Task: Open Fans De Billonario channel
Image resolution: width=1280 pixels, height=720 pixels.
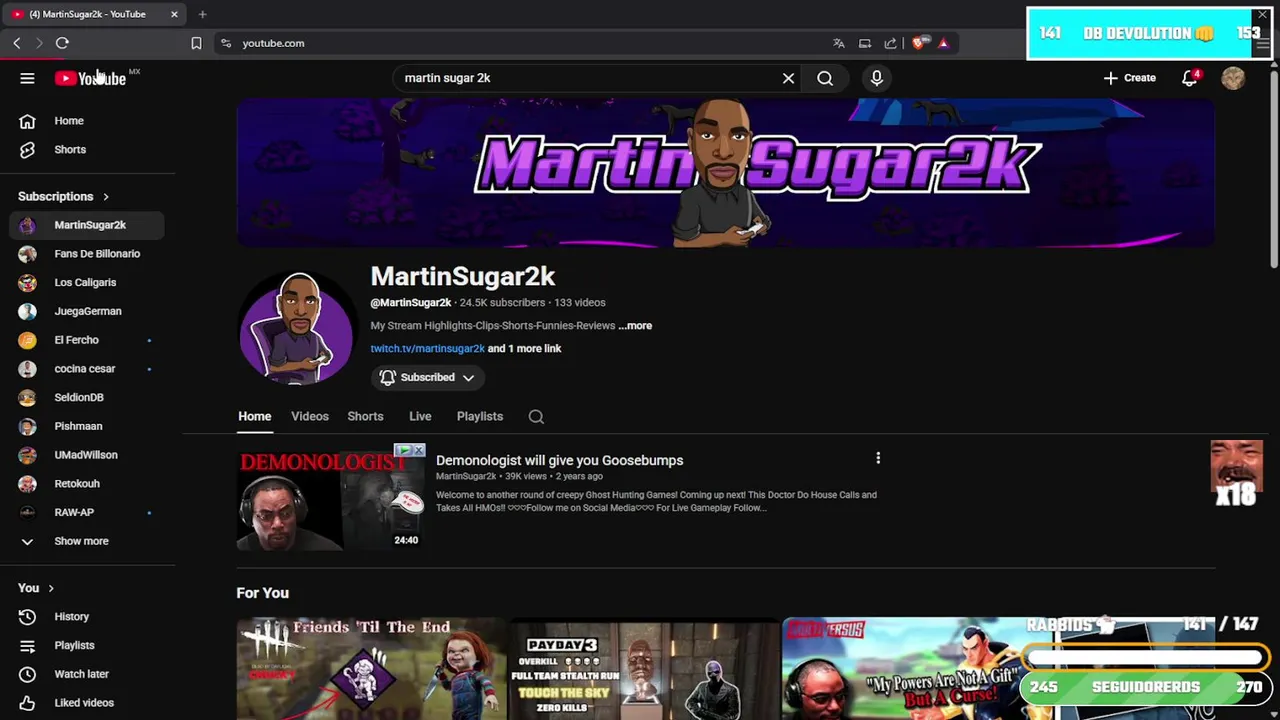Action: pos(87,254)
